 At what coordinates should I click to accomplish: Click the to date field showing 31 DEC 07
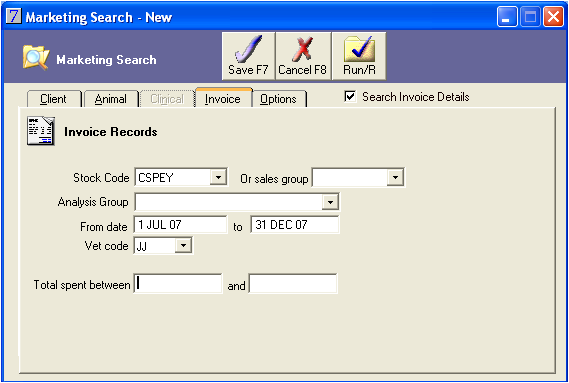click(295, 225)
